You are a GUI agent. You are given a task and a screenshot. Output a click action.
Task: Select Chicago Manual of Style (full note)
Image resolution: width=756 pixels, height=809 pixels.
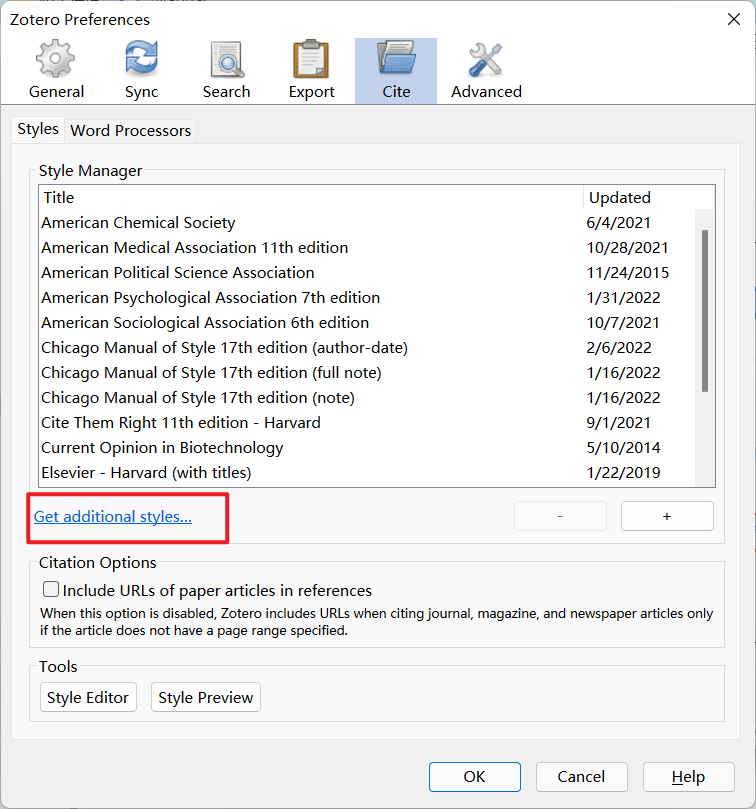(x=367, y=373)
